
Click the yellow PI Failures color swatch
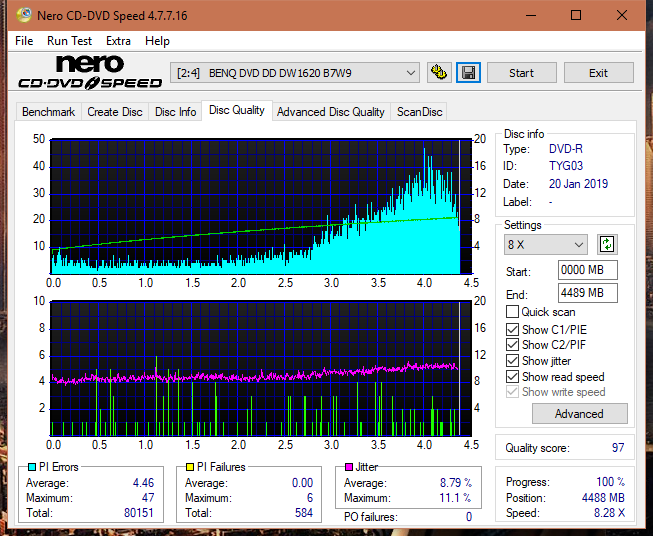[x=190, y=467]
